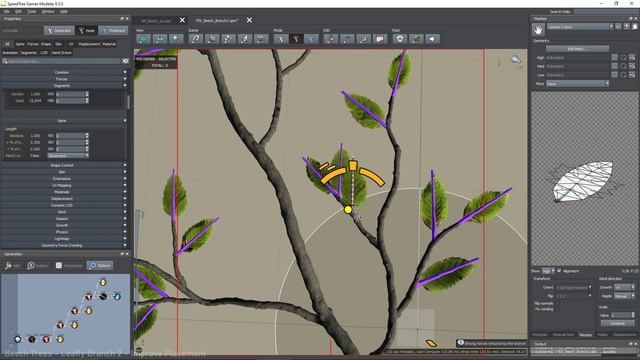The height and width of the screenshot is (360, 640).
Task: Click the first Edit toolbar icon
Action: 331,39
